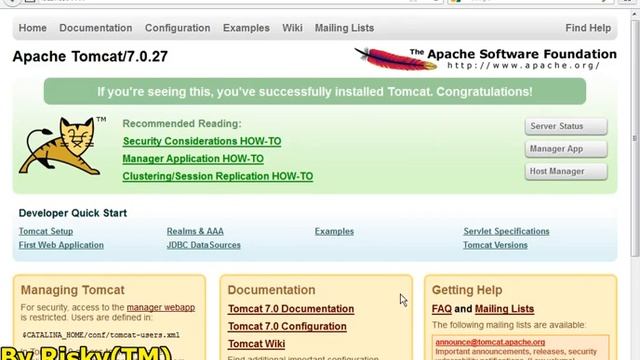
Task: Follow the manager webapp link
Action: [161, 307]
